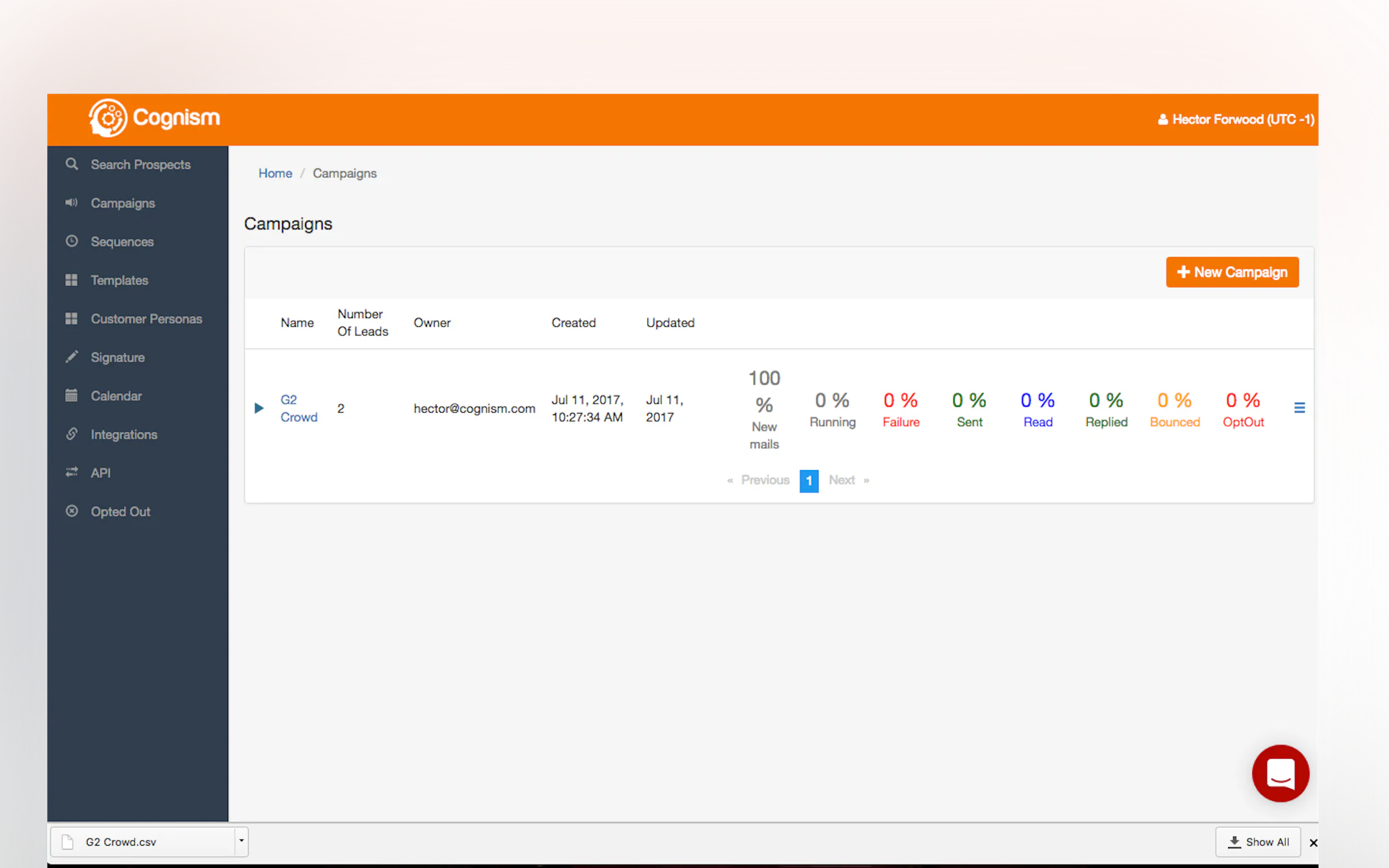1389x868 pixels.
Task: Click the Calendar icon in sidebar
Action: [71, 396]
